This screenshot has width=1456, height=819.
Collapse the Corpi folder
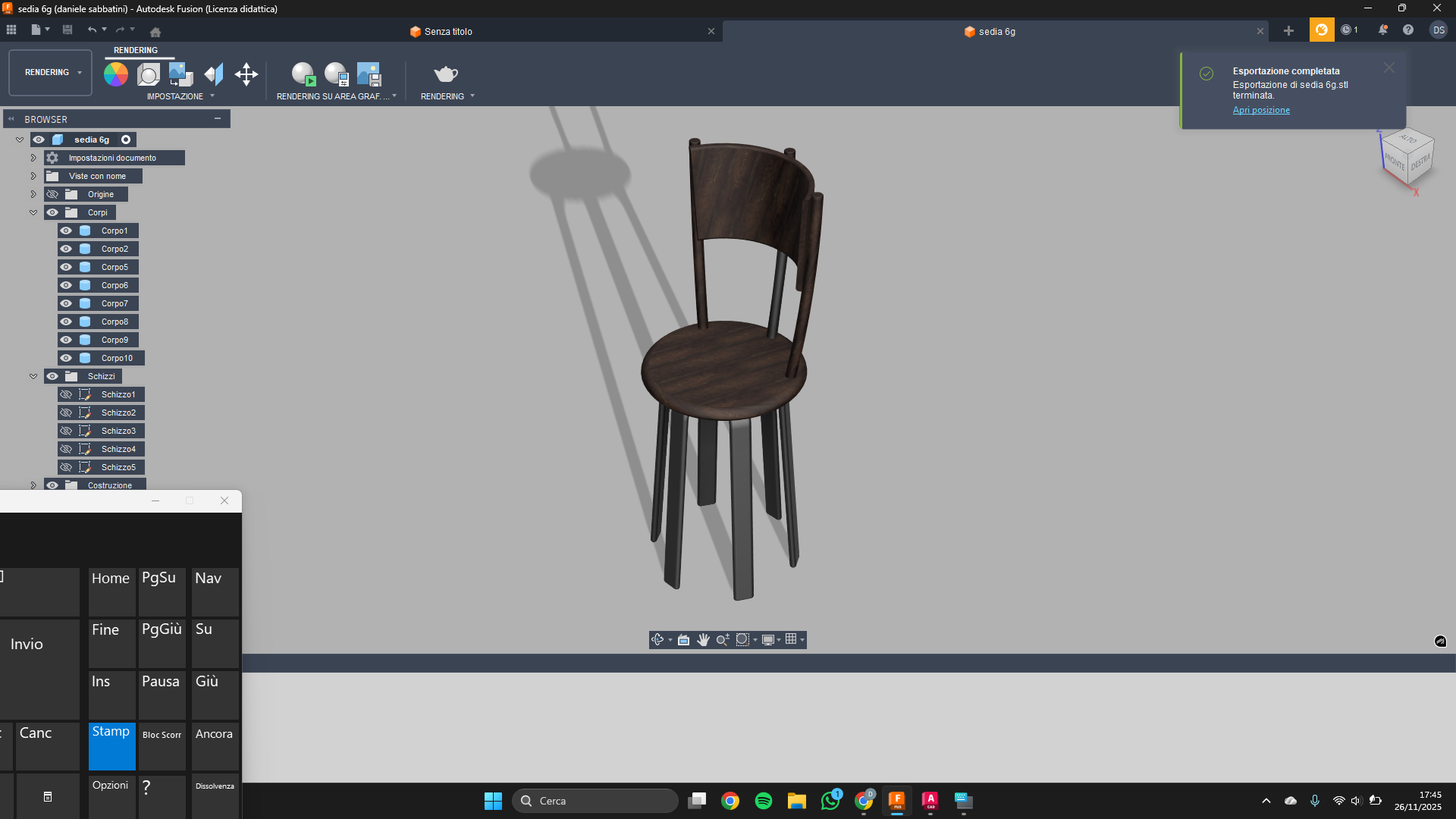coord(33,212)
